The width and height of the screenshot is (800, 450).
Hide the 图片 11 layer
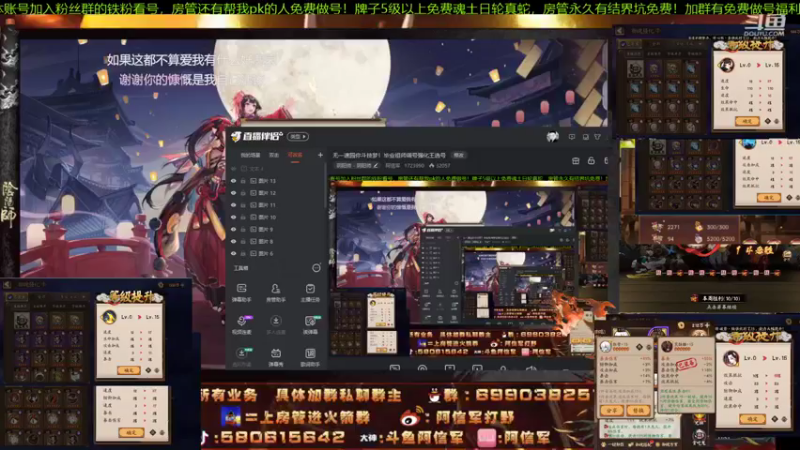click(234, 205)
